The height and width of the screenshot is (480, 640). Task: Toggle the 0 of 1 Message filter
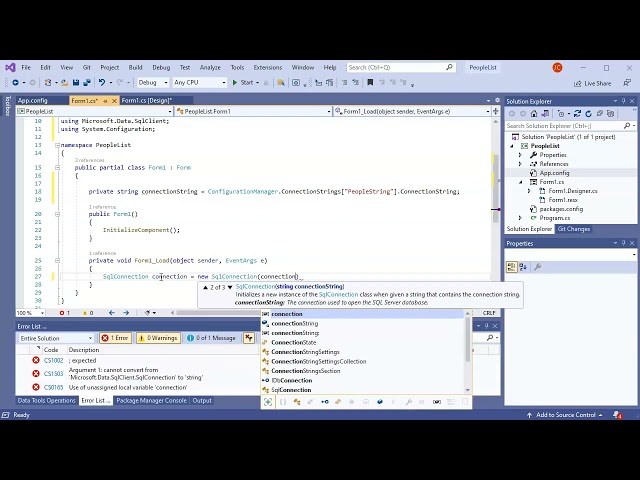(211, 338)
